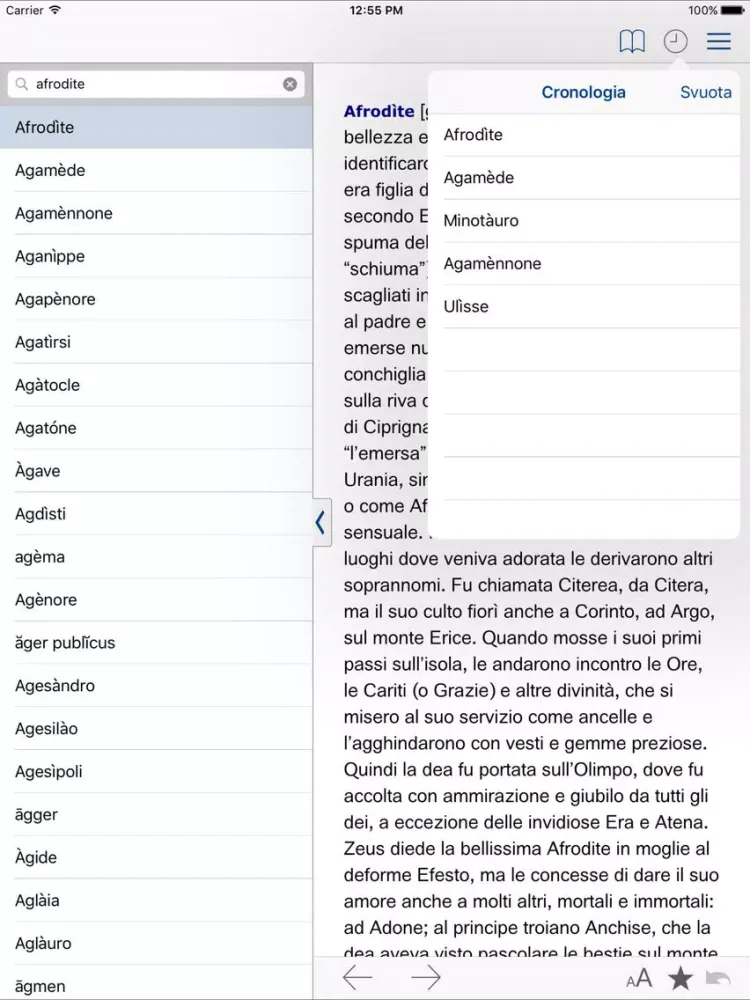Viewport: 750px width, 1000px height.
Task: Toggle the history clock icon
Action: pyautogui.click(x=676, y=41)
